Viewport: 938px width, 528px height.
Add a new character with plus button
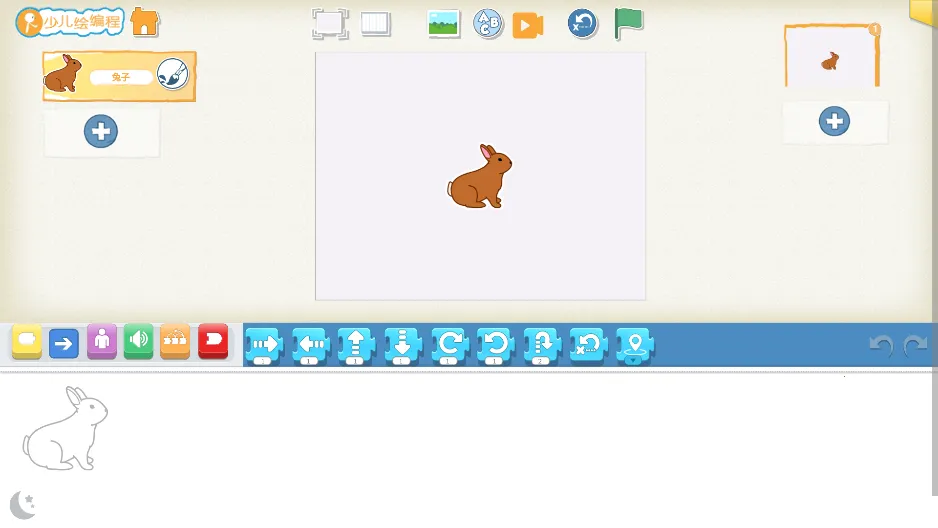coord(101,131)
